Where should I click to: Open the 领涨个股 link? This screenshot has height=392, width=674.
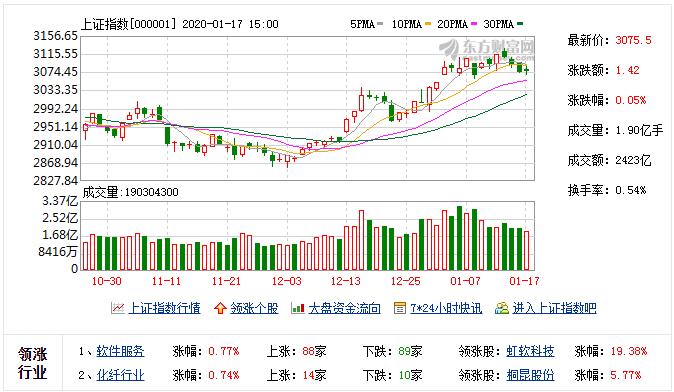(254, 308)
